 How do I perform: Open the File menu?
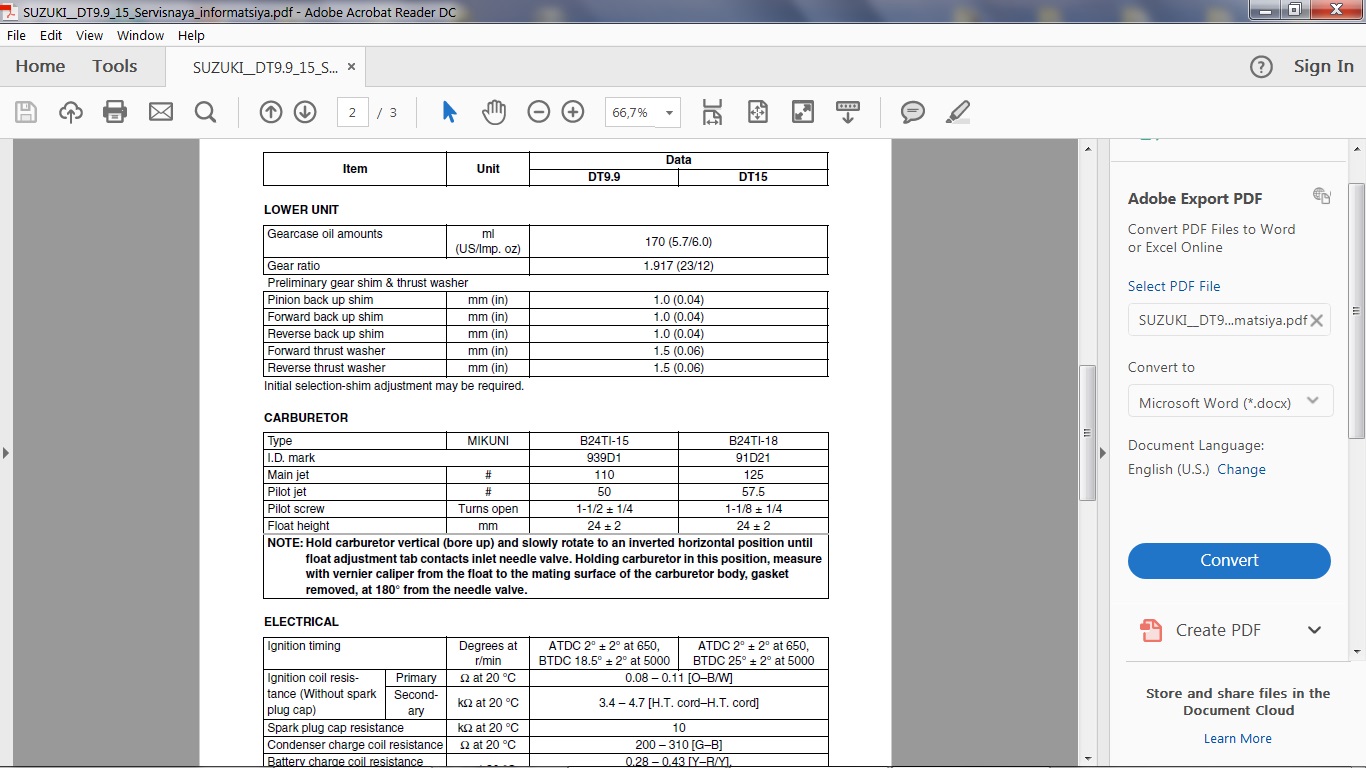16,35
